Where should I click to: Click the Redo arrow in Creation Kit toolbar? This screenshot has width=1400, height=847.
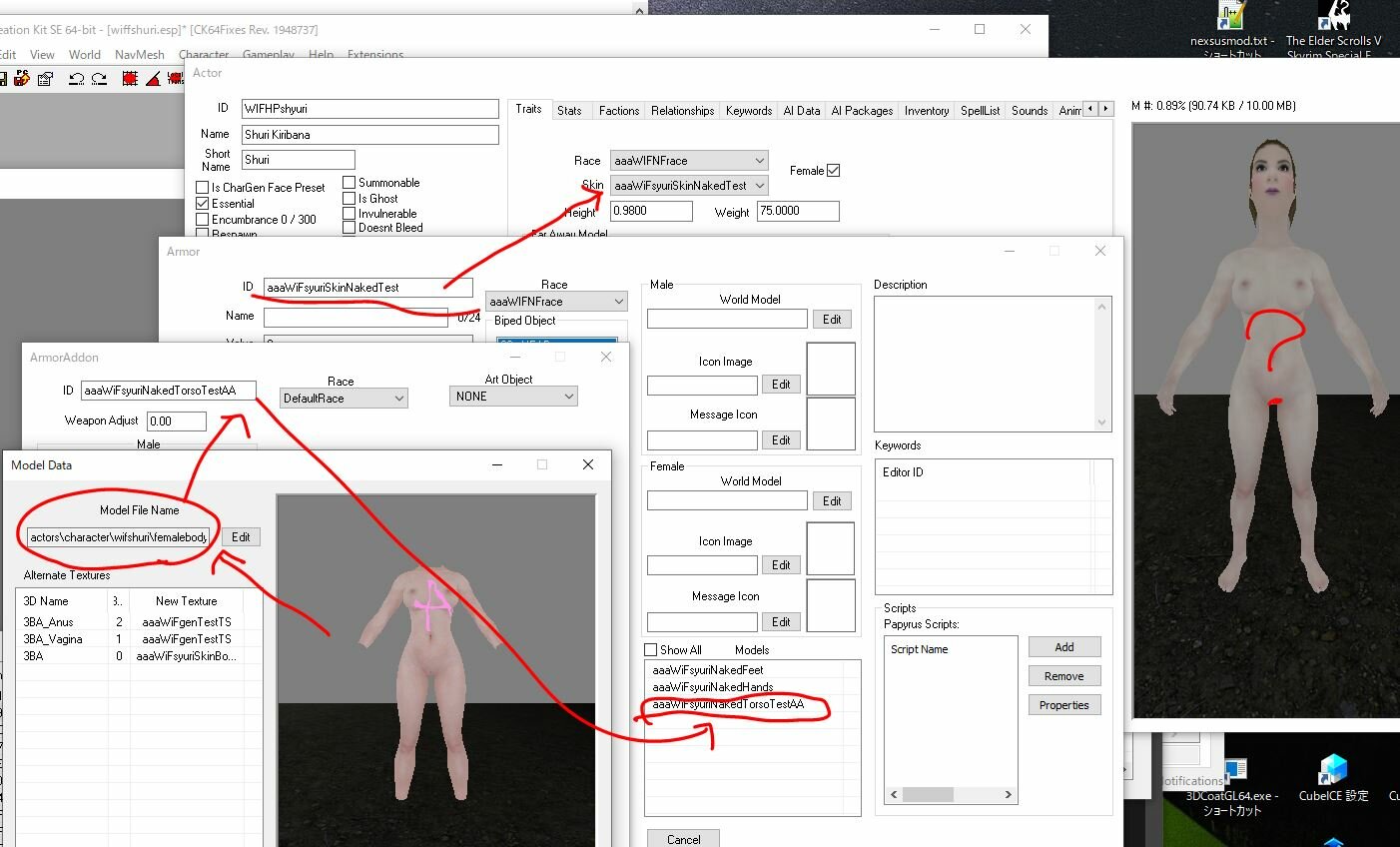[x=99, y=79]
